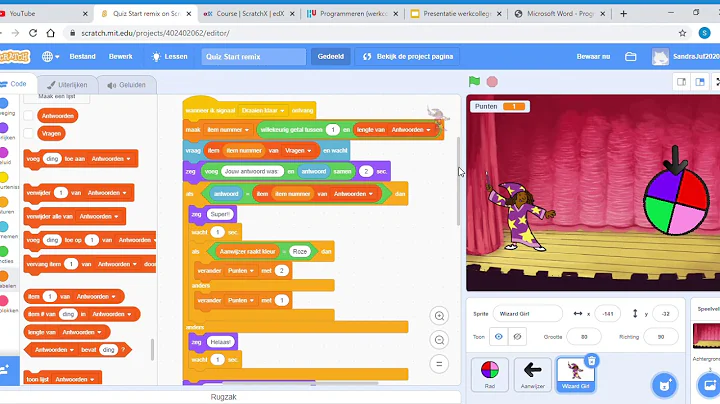Bookmark this page with the star icon

click(682, 33)
